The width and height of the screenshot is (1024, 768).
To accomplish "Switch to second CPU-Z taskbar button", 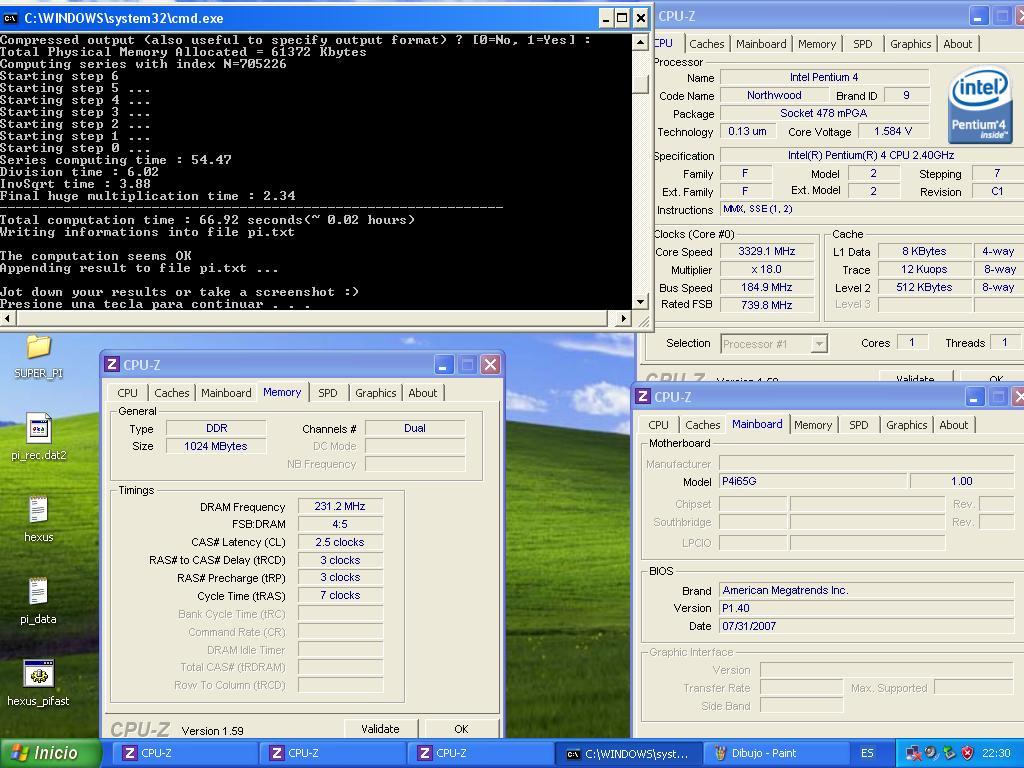I will (332, 753).
